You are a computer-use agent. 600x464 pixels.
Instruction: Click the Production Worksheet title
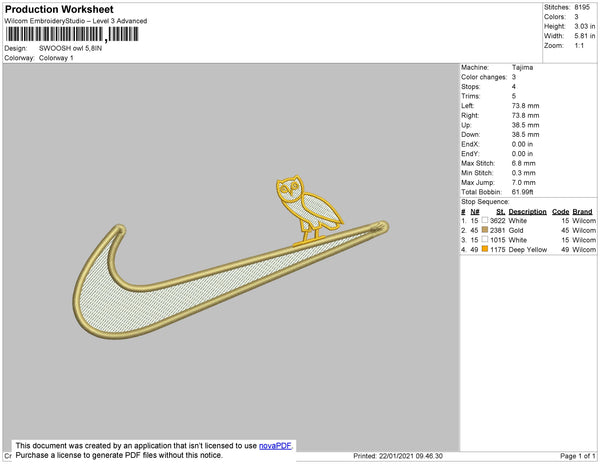[x=59, y=9]
